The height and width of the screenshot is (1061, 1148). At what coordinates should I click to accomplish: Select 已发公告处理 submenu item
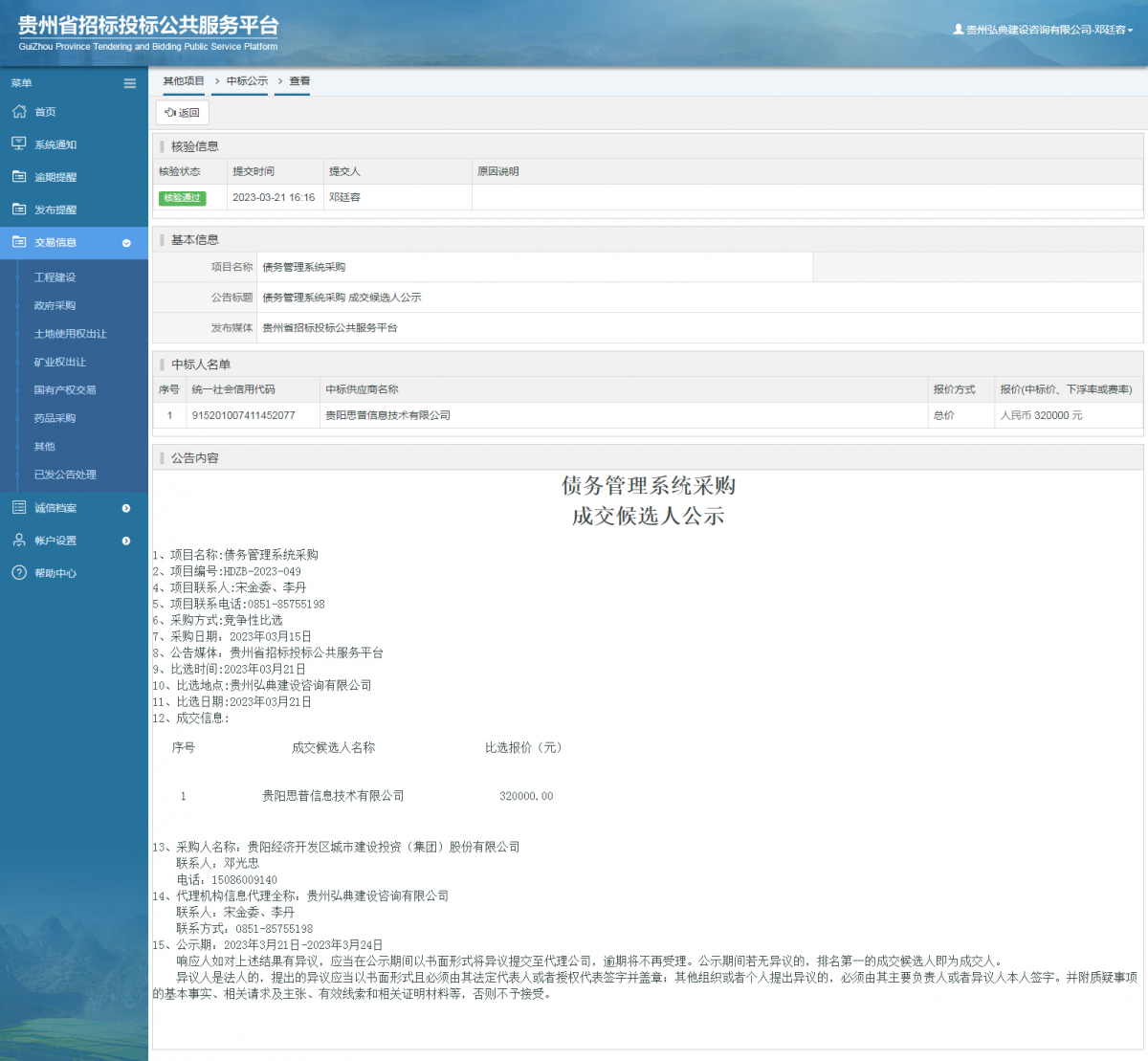tap(65, 475)
